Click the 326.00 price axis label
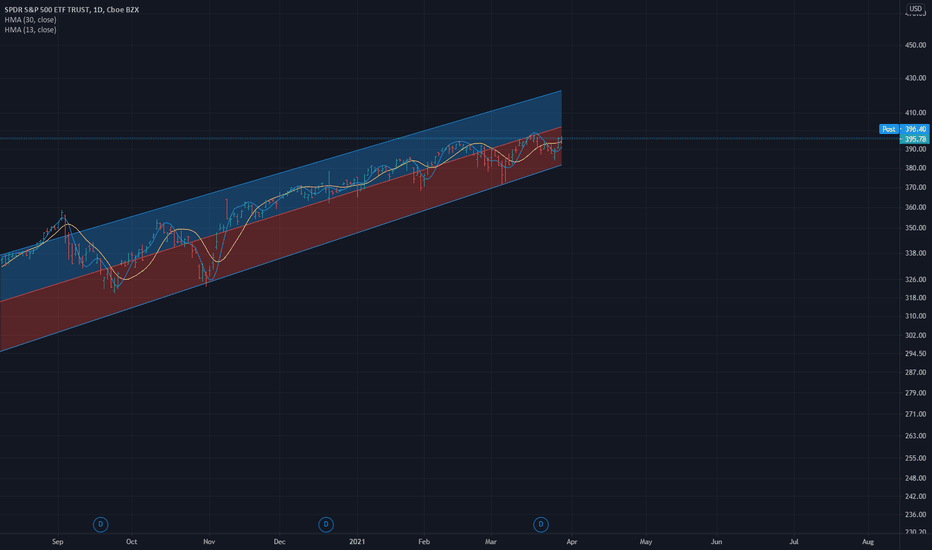The image size is (932, 550). click(915, 279)
